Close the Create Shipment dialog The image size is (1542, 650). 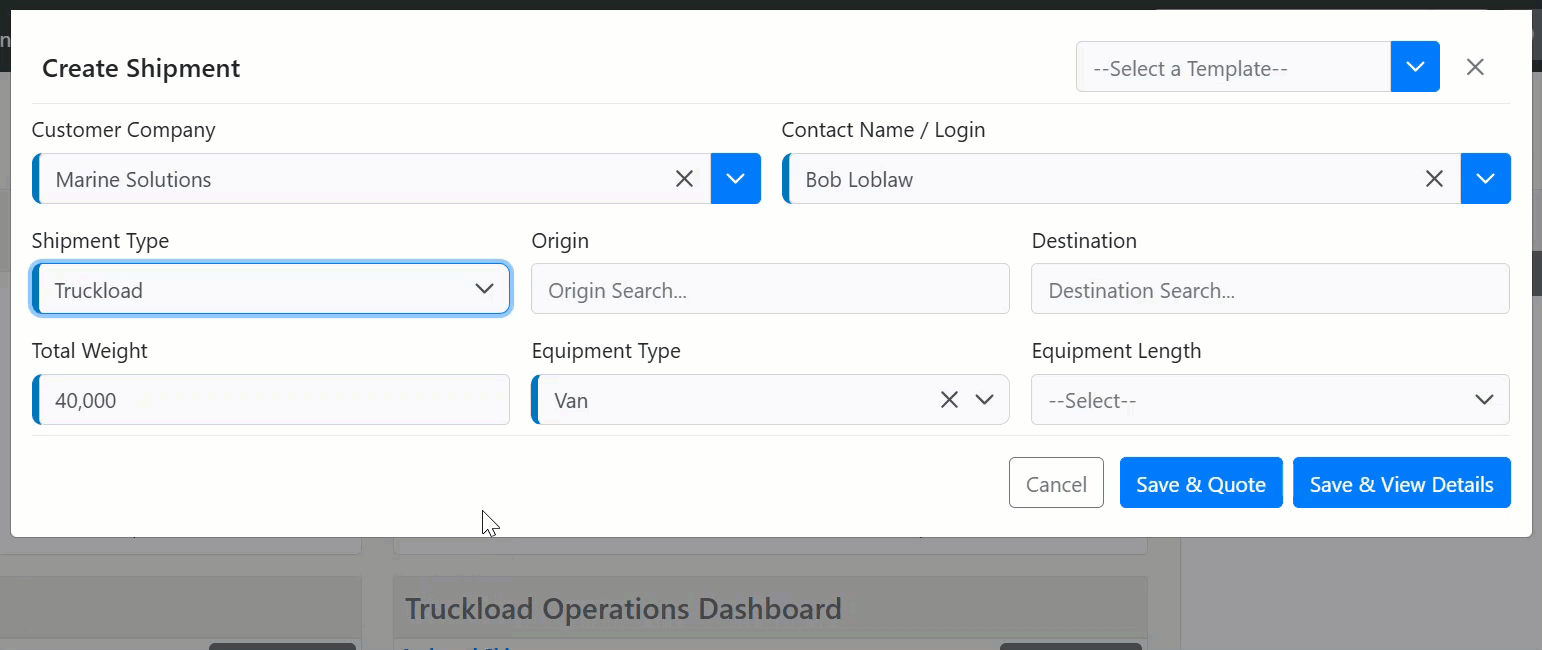(x=1475, y=67)
